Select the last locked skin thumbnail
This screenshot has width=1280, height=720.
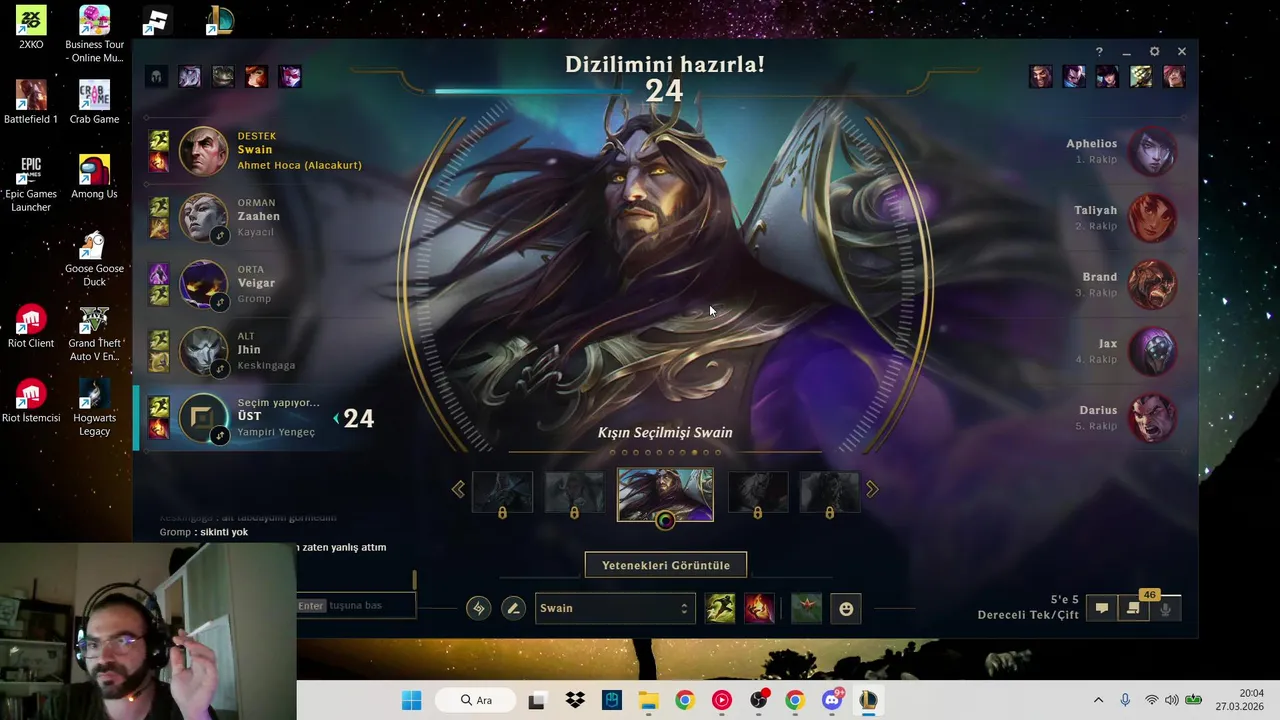(829, 493)
